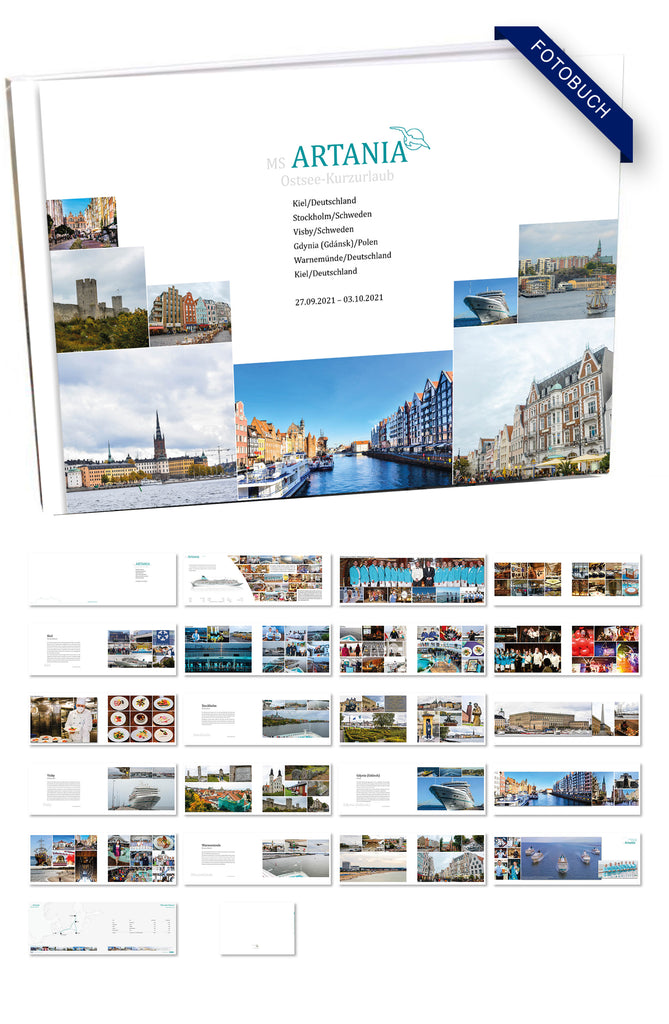This screenshot has height=1024, width=669.
Task: Select the garden and royal guard spread
Action: click(x=412, y=720)
